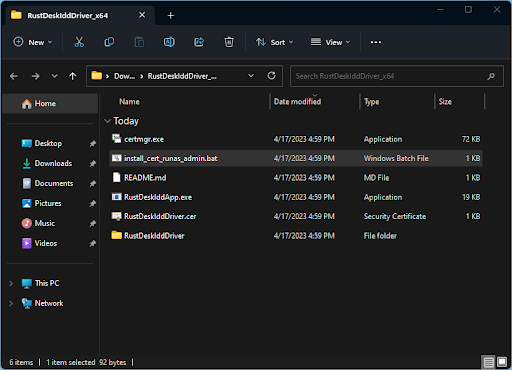Click the Delete trash can icon

point(229,42)
